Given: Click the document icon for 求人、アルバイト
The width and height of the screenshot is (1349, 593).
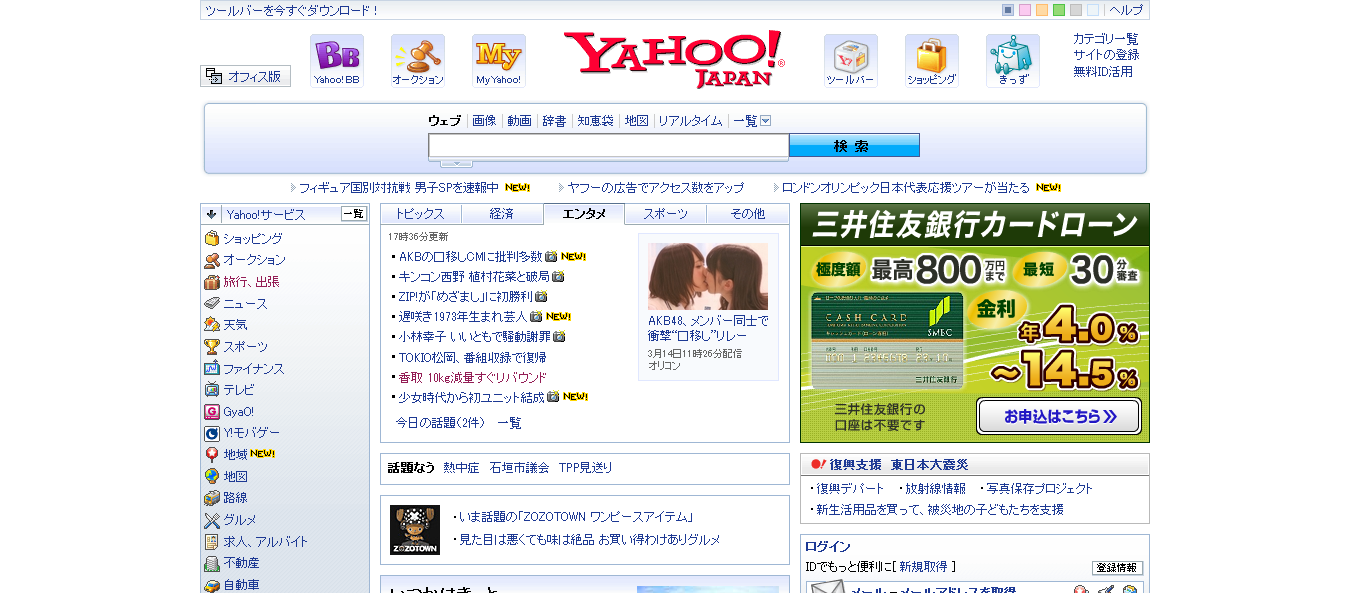Looking at the screenshot, I should coord(212,542).
